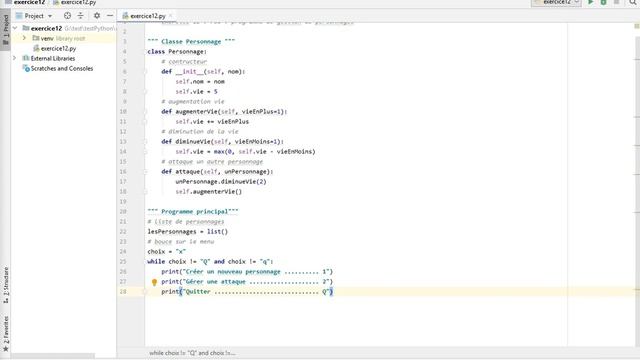The image size is (640, 360).
Task: Switch to exercice12.py editor tab
Action: click(x=147, y=16)
